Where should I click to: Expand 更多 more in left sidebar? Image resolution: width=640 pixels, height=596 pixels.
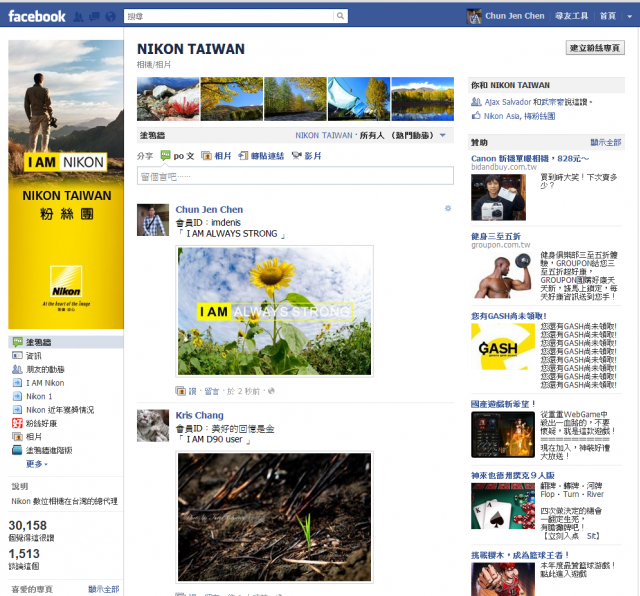37,464
